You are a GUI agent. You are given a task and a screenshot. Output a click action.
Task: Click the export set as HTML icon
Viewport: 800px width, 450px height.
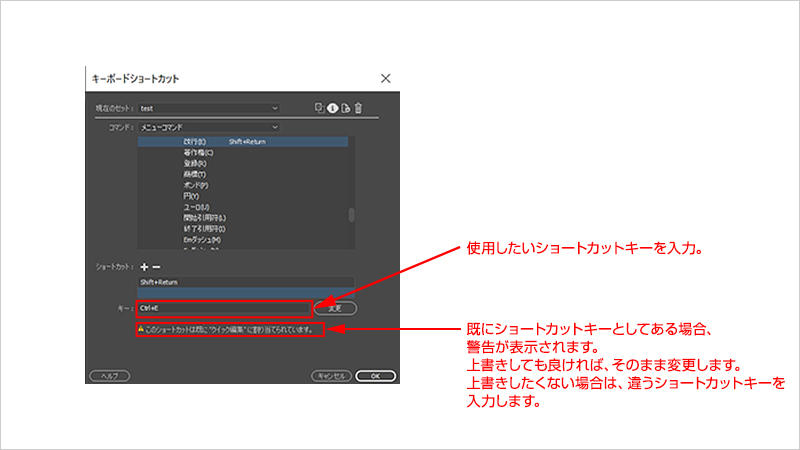346,108
